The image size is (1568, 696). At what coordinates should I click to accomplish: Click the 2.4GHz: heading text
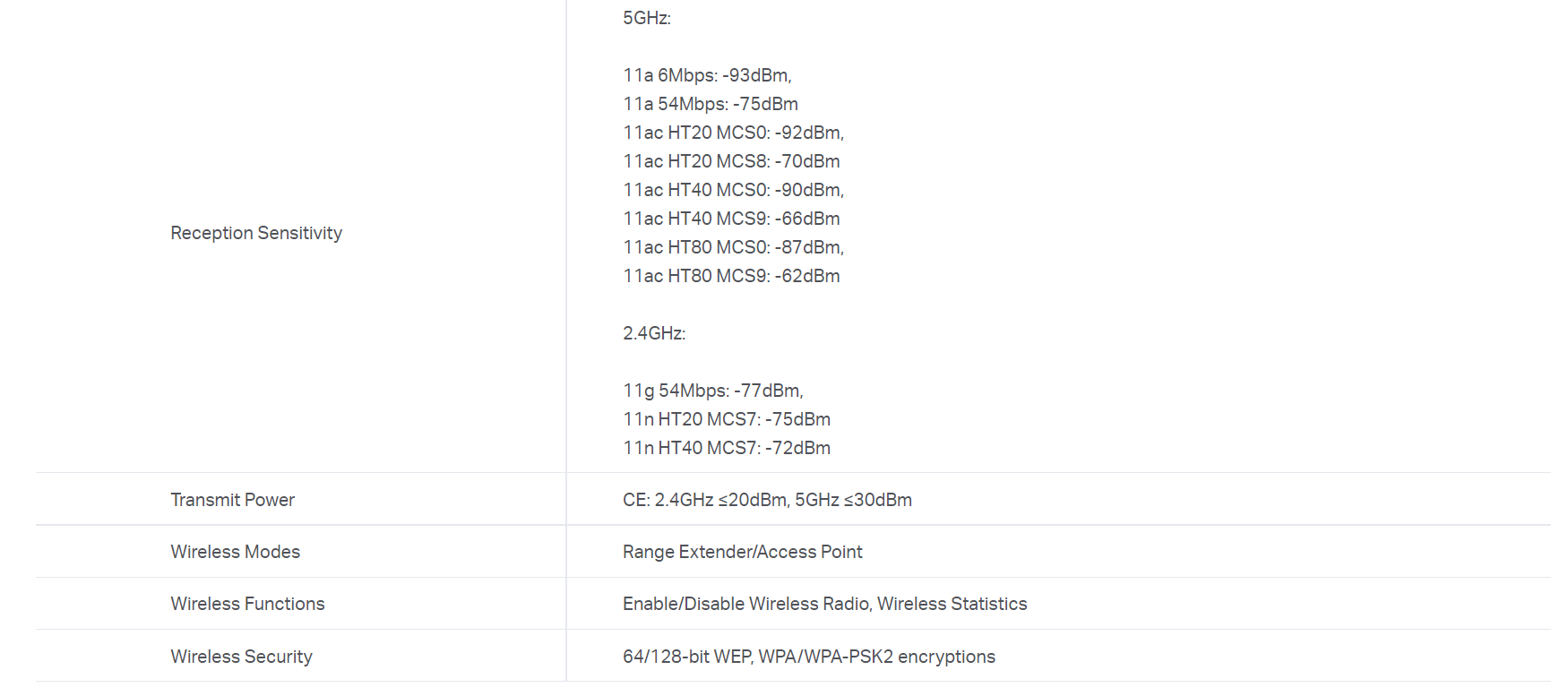654,333
